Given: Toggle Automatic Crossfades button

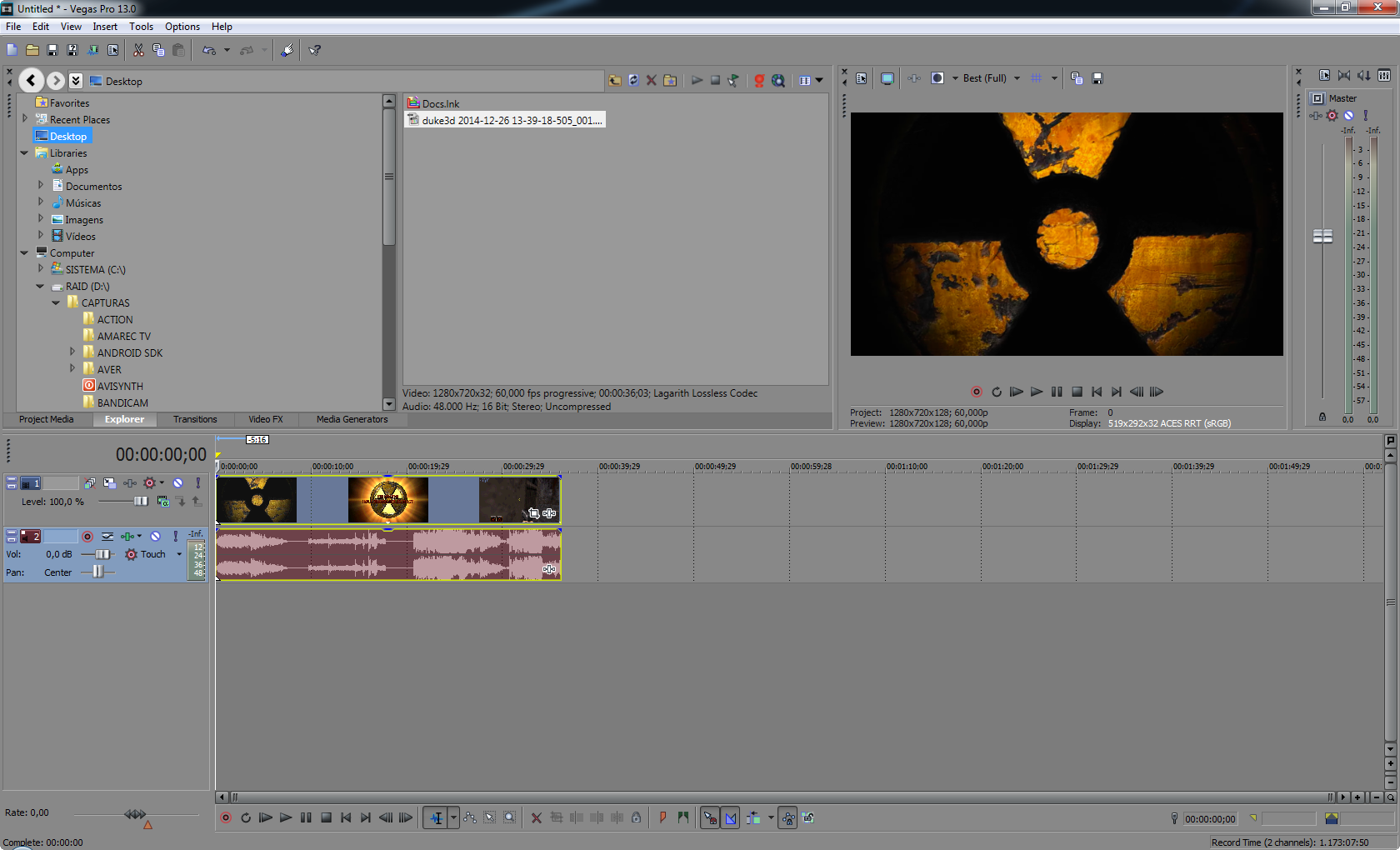Looking at the screenshot, I should [x=730, y=818].
